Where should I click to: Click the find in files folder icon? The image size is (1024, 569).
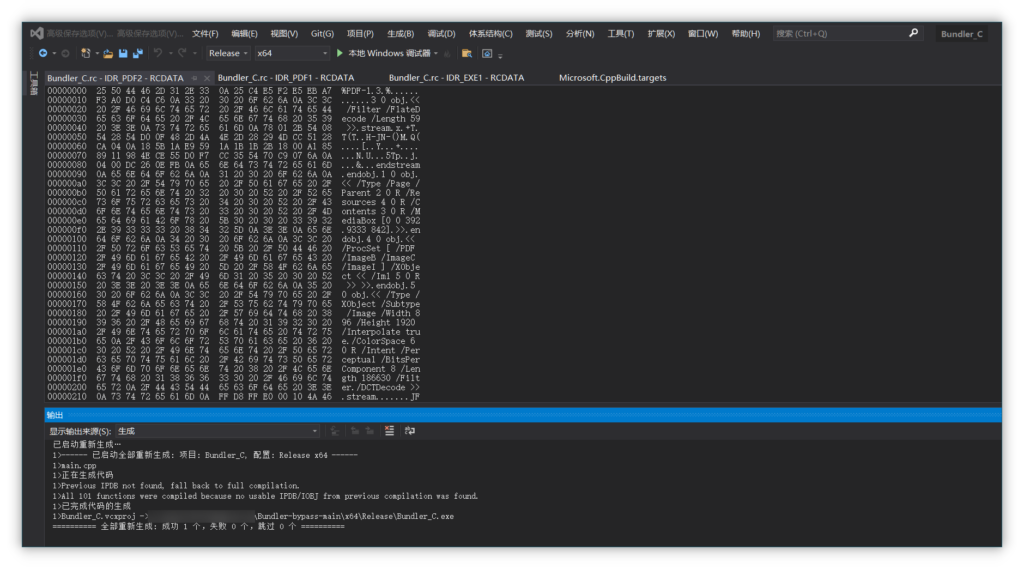pyautogui.click(x=467, y=54)
